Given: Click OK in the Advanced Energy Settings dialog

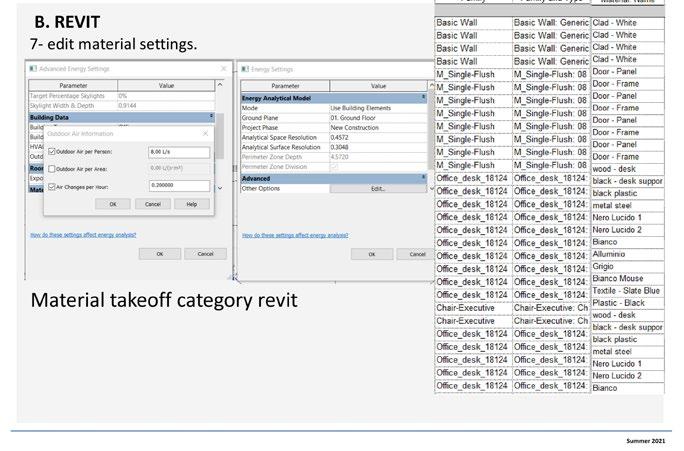Looking at the screenshot, I should (x=160, y=254).
